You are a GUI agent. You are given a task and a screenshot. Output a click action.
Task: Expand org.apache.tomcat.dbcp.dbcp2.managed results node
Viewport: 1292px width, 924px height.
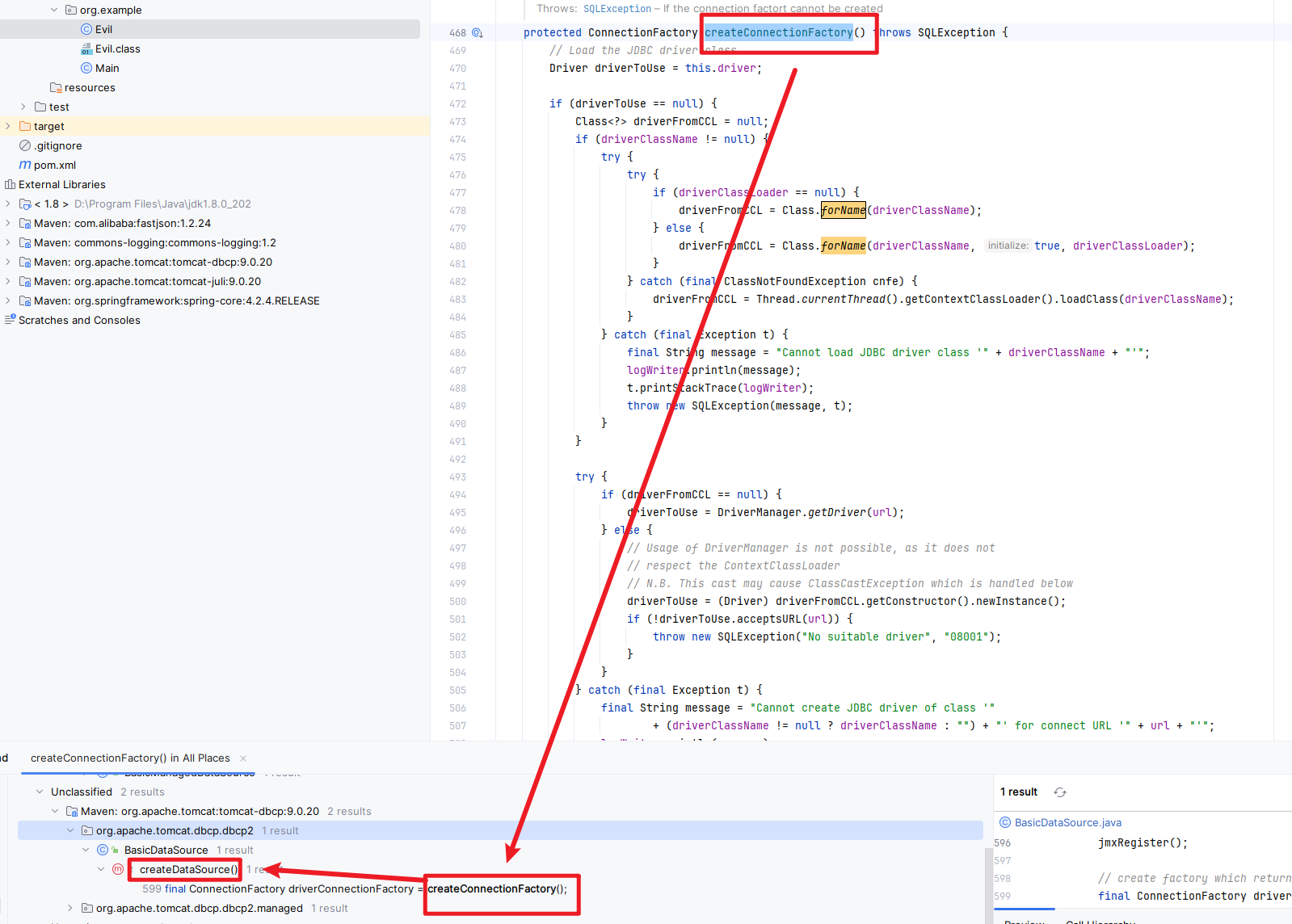tap(70, 908)
